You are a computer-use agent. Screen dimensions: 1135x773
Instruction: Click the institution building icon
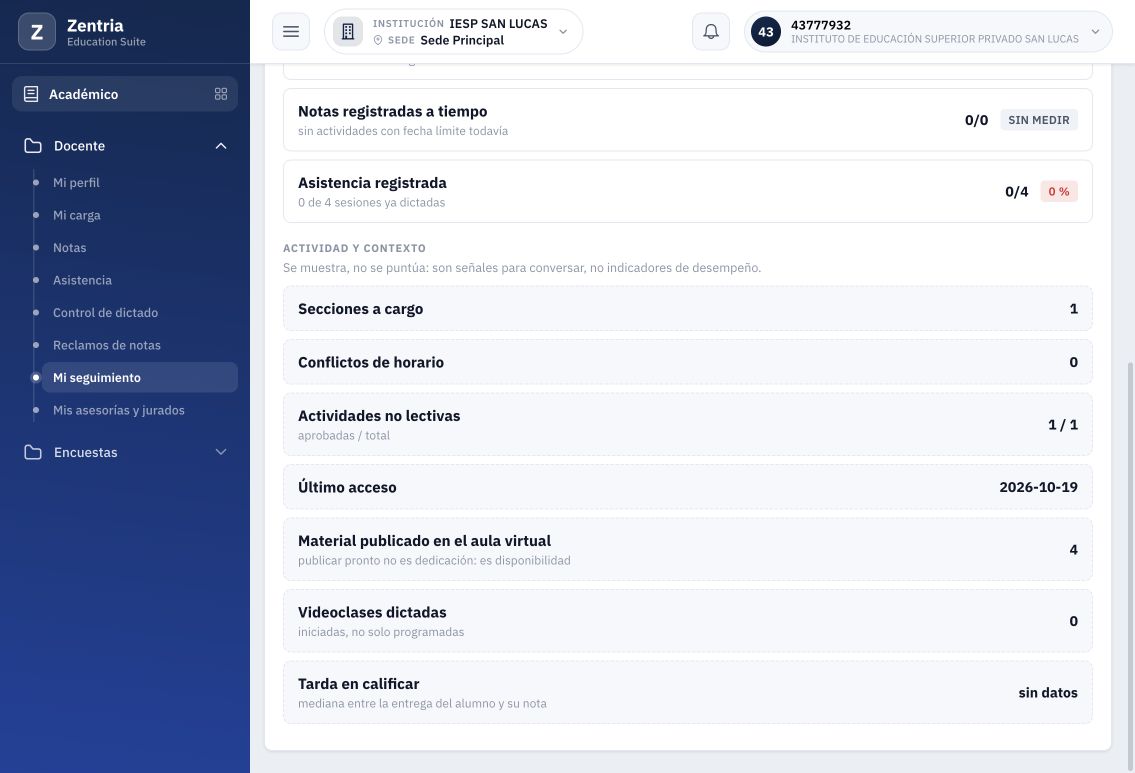pos(348,32)
